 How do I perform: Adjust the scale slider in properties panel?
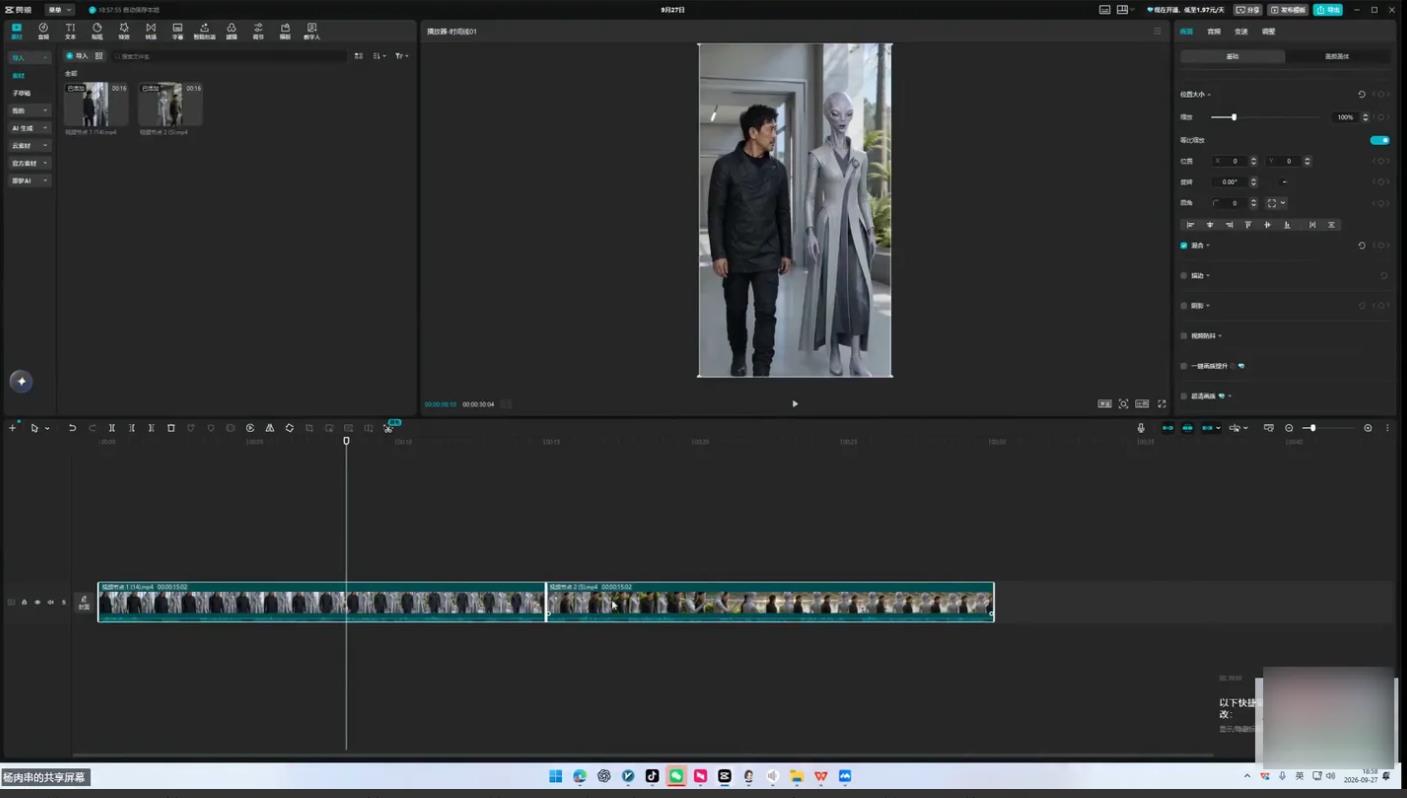[1265, 117]
